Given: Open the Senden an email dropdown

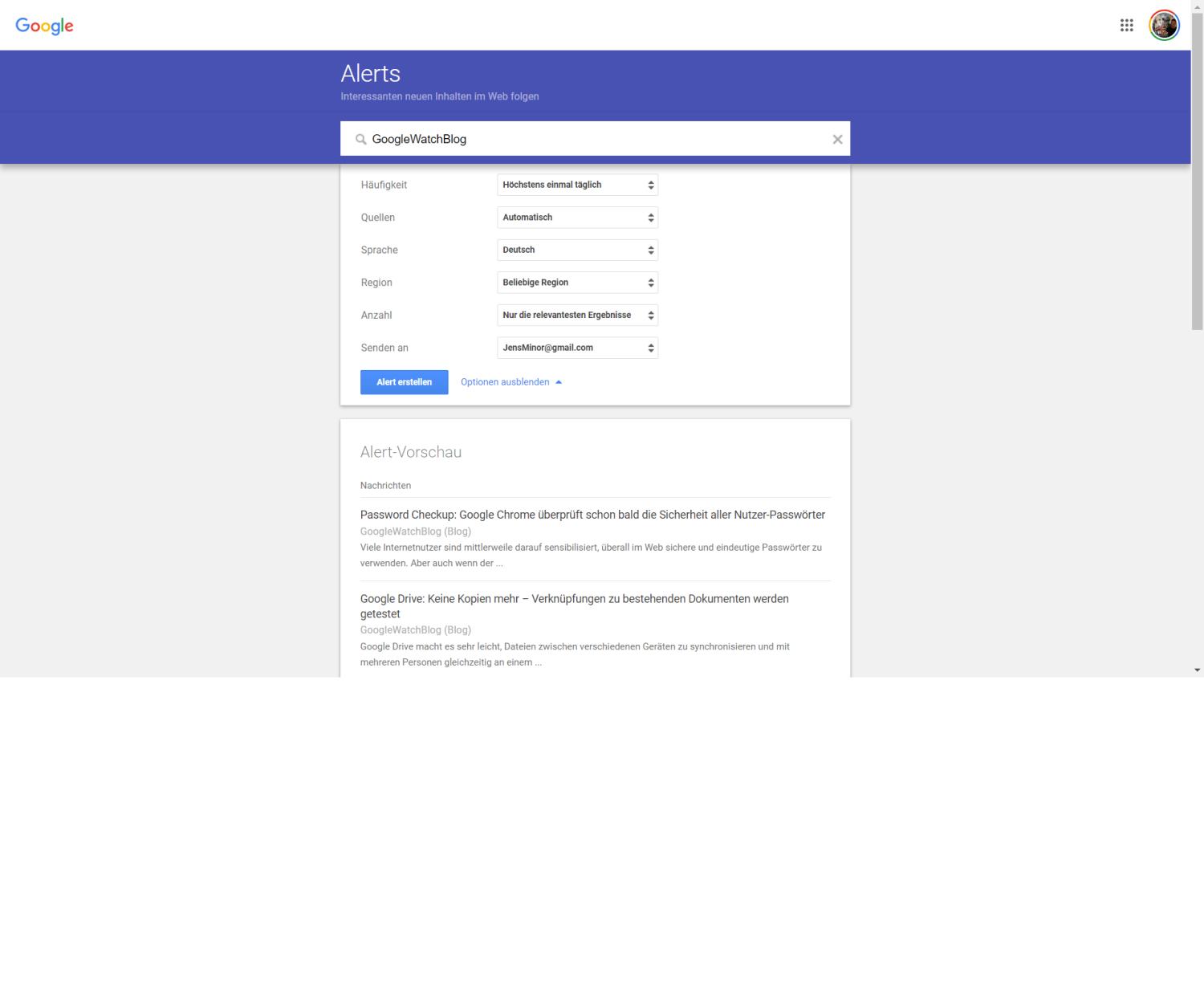Looking at the screenshot, I should [577, 348].
